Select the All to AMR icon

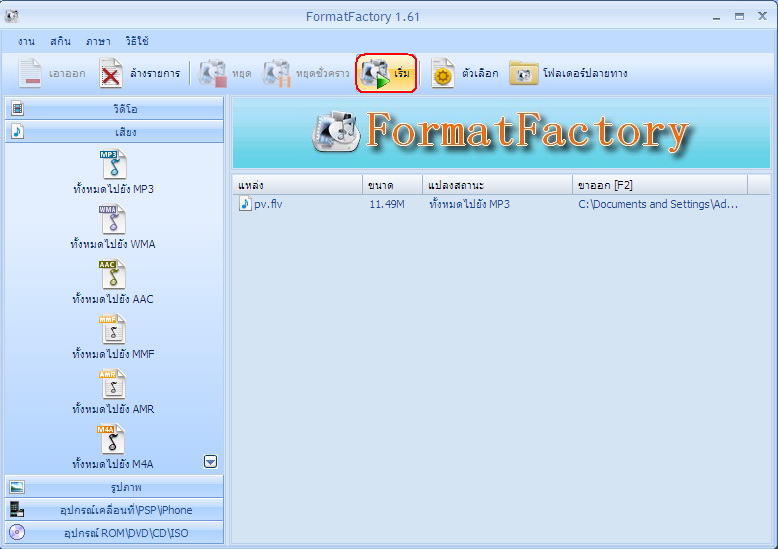coord(113,385)
